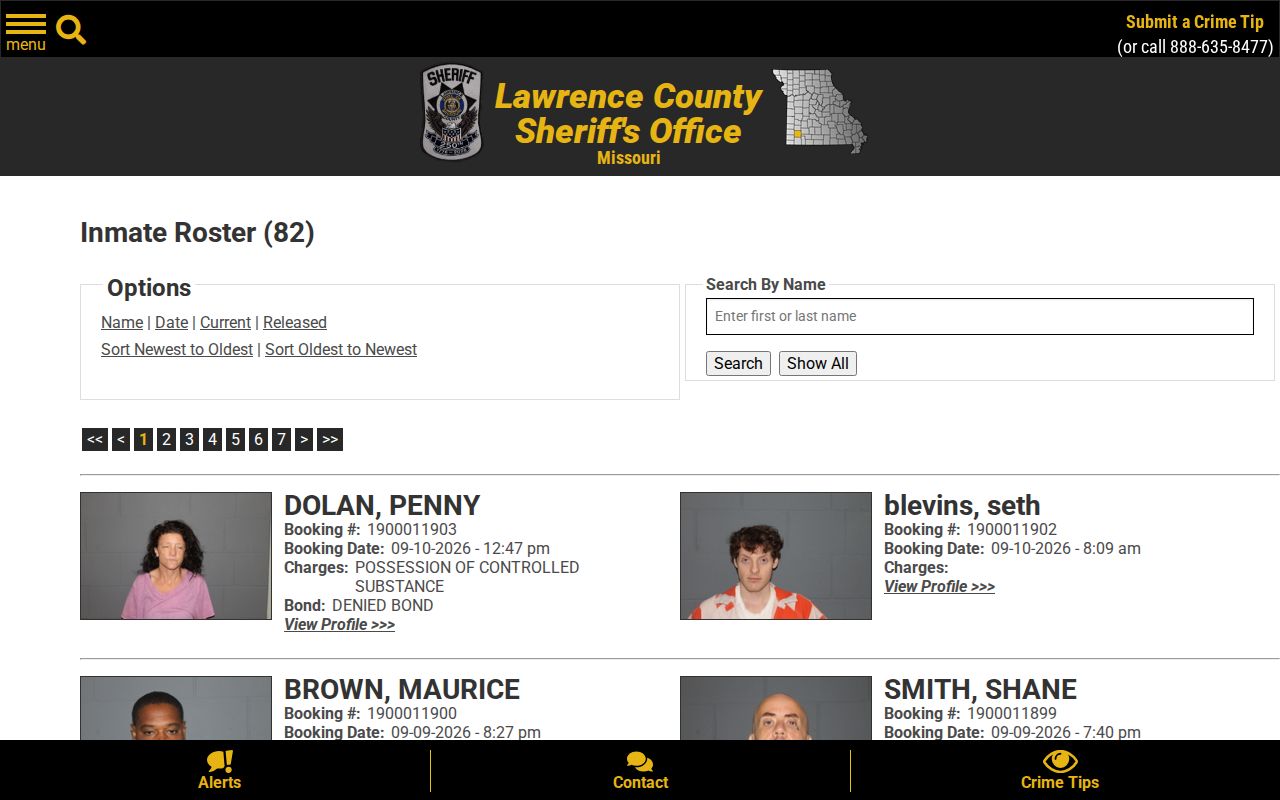
Task: Open Maurice Brown's mugshot photo
Action: click(176, 708)
